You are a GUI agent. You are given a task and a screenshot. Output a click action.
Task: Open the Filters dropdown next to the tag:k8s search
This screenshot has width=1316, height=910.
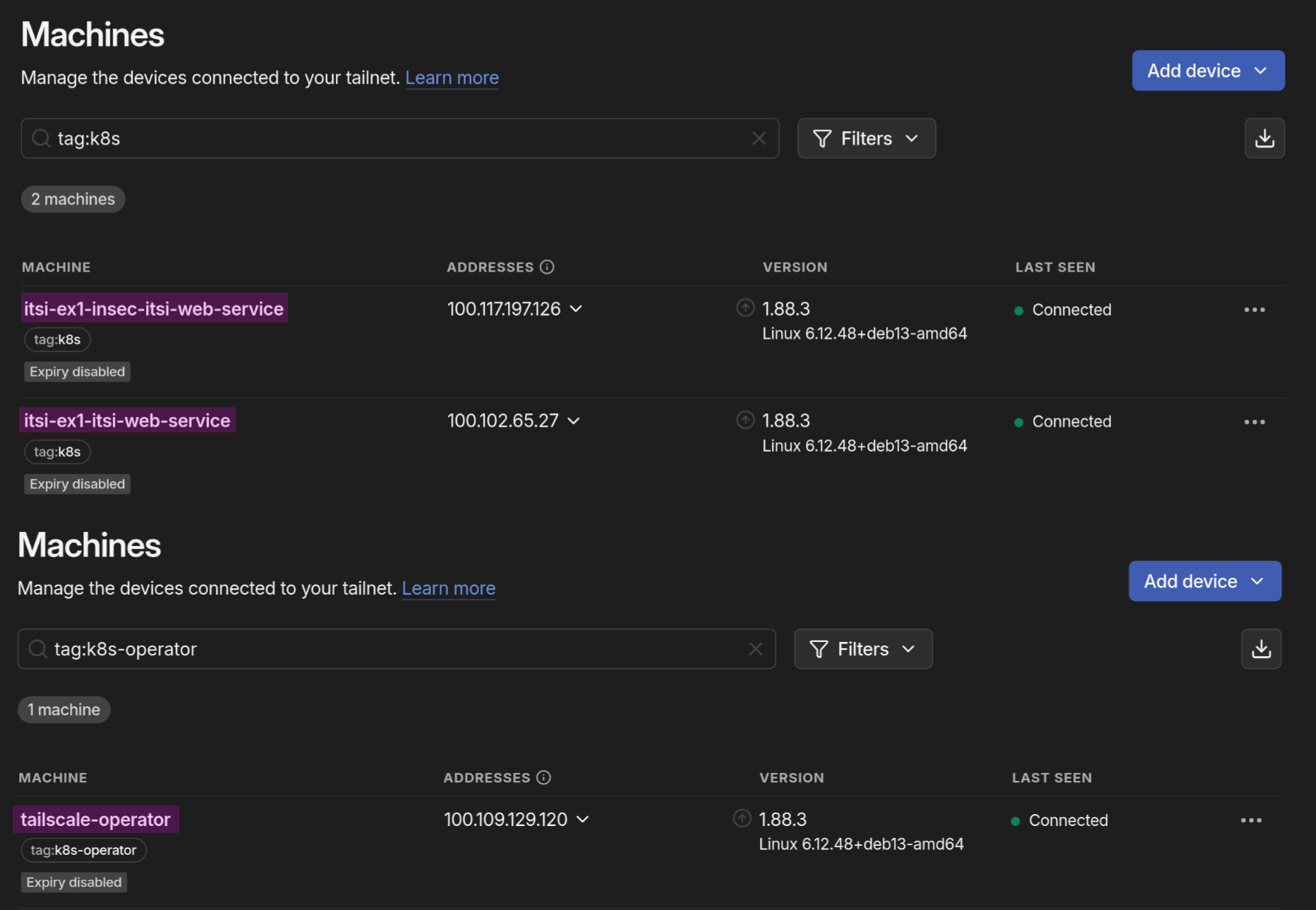point(866,138)
